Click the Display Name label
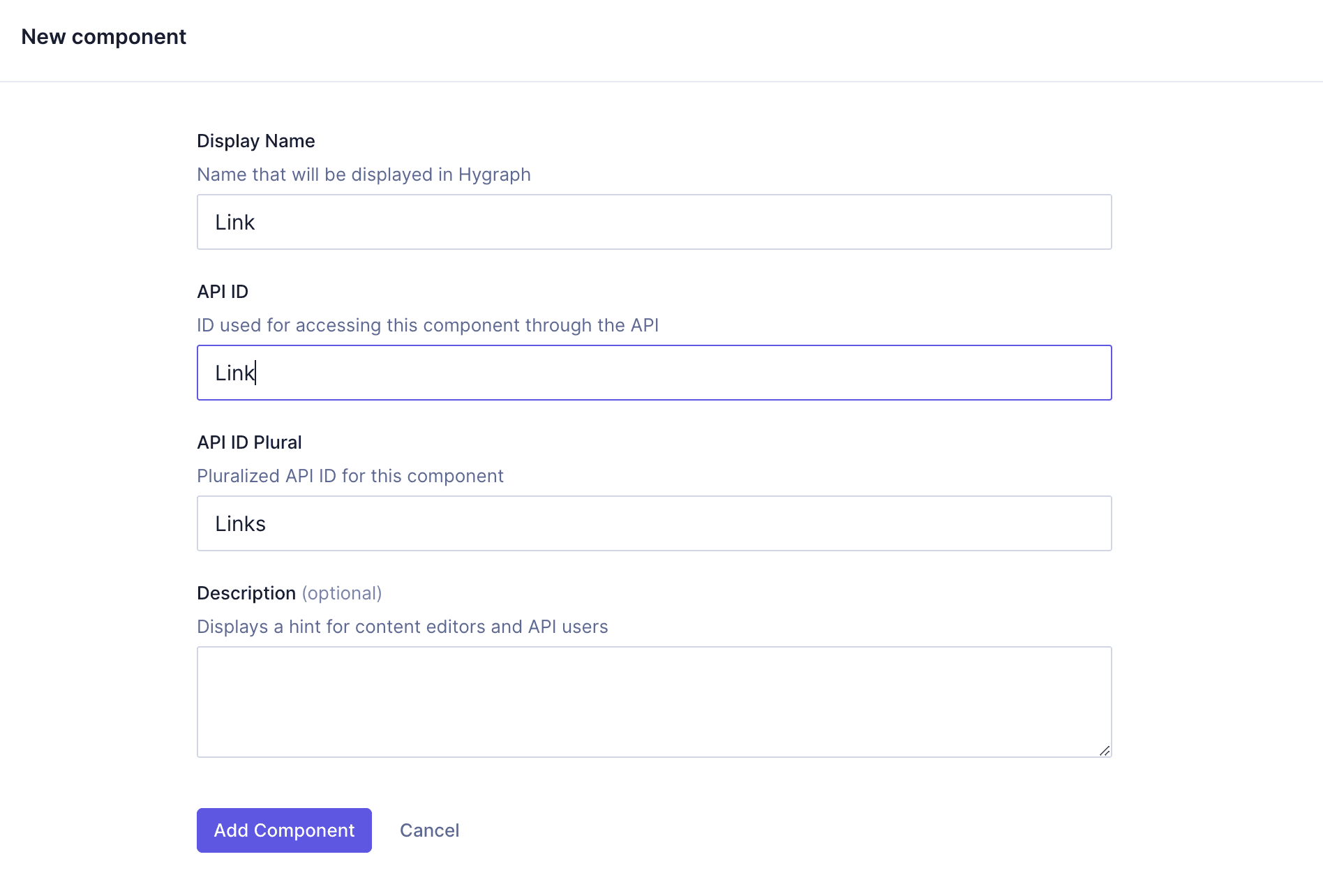1323x896 pixels. pos(255,140)
